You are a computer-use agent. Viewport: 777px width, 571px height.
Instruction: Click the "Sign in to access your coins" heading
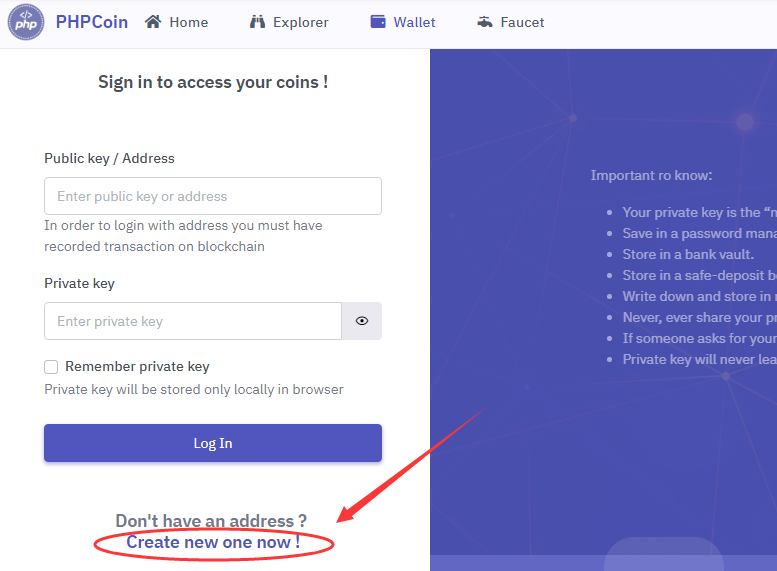click(213, 82)
